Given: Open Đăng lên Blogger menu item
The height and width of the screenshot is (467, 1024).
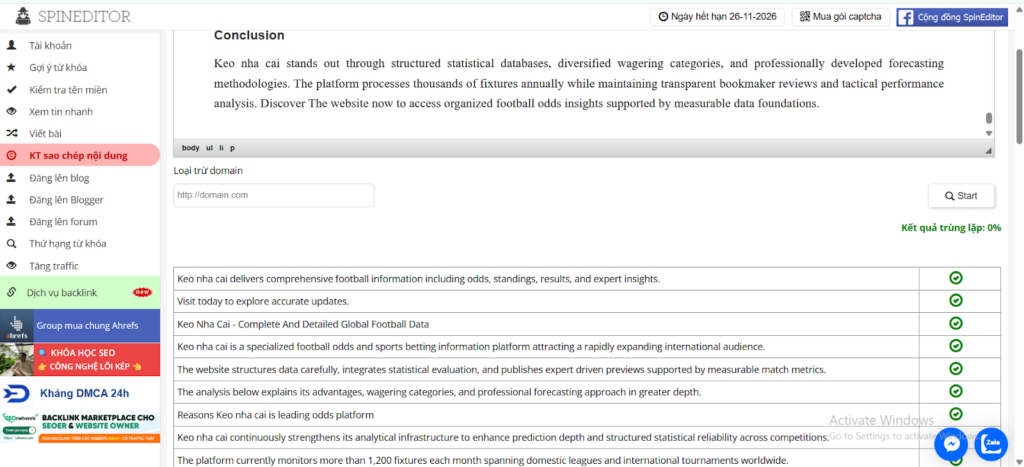Looking at the screenshot, I should pyautogui.click(x=66, y=199).
